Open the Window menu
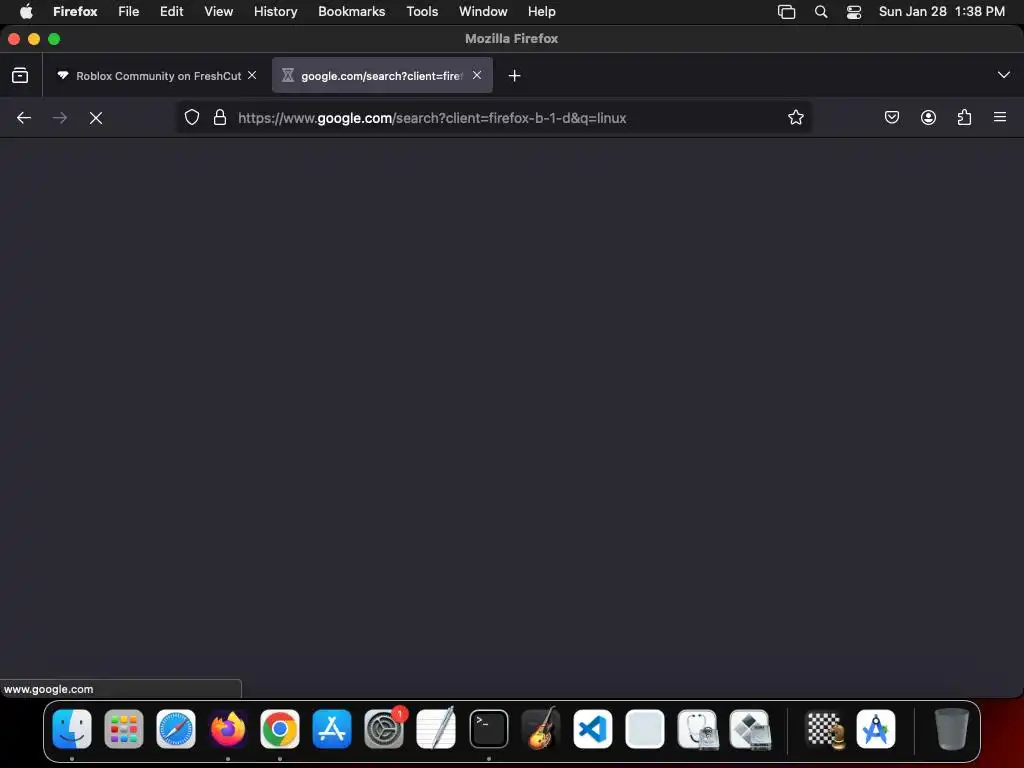1024x768 pixels. pos(483,12)
